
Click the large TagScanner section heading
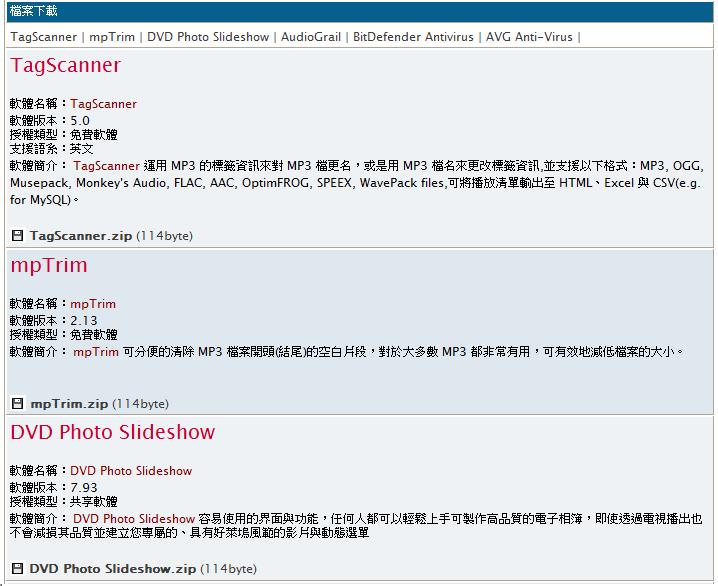coord(65,66)
